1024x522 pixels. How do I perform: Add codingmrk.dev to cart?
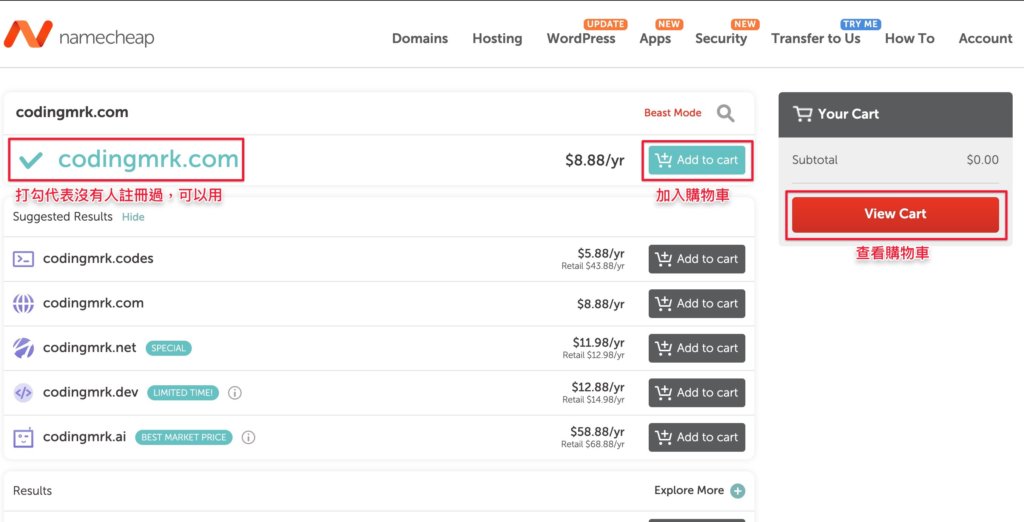point(697,393)
